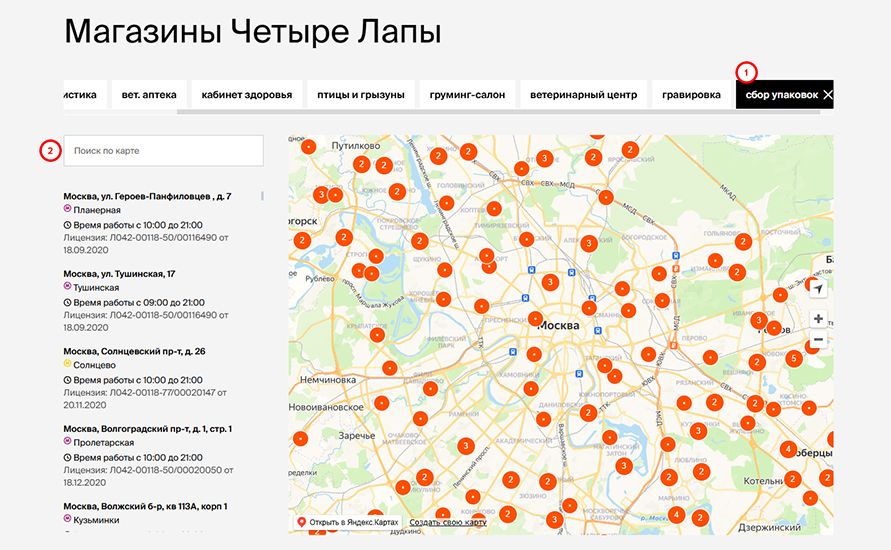Viewport: 891px width, 550px height.
Task: Click the horizontal scrollbar under filter tabs
Action: click(x=500, y=112)
